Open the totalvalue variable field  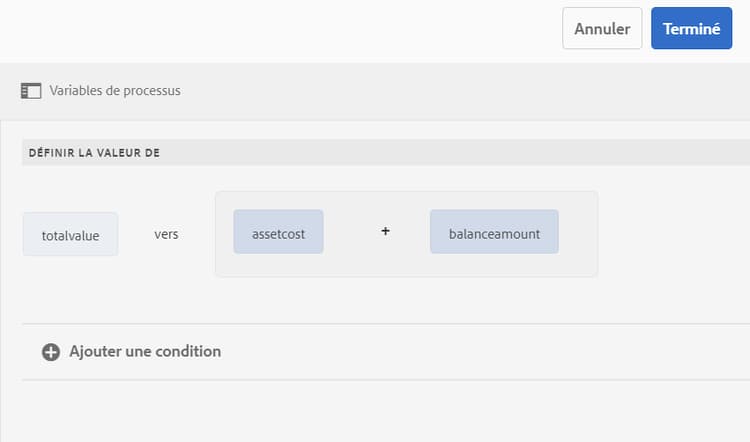coord(70,234)
